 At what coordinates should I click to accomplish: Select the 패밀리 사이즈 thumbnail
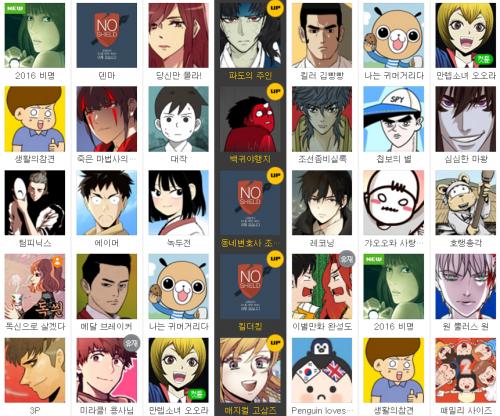pos(465,370)
